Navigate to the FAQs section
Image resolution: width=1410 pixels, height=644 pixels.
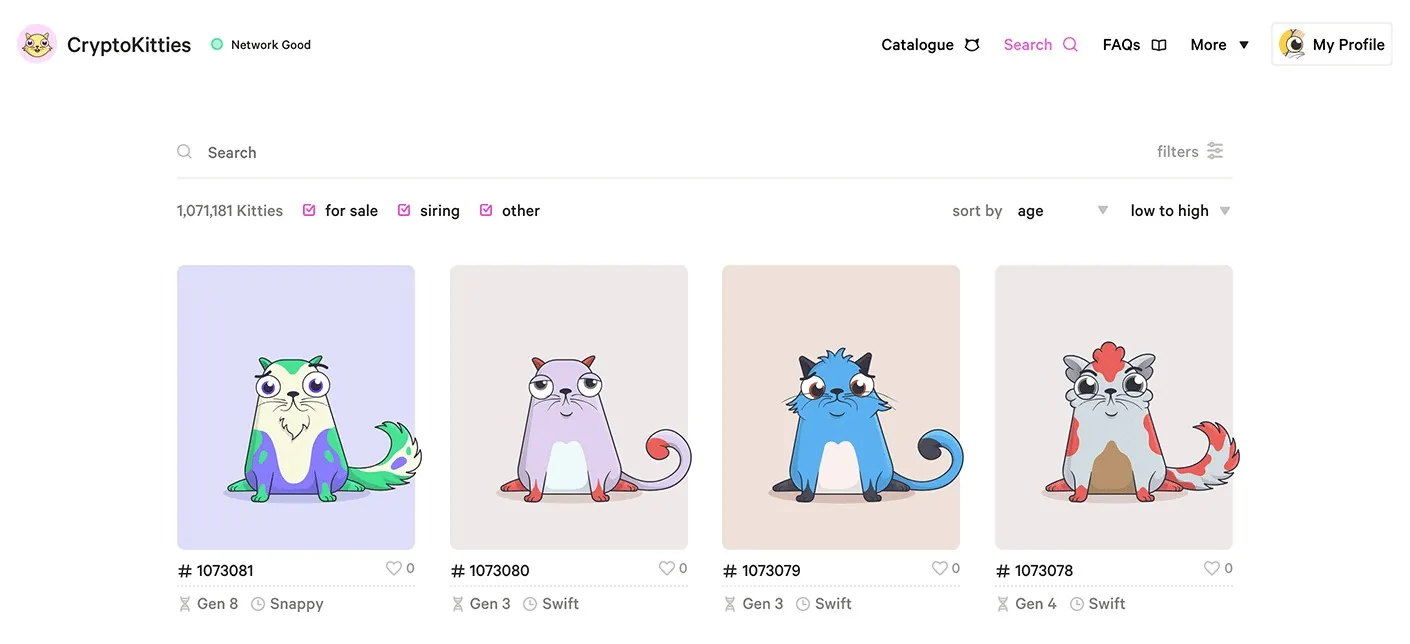(1121, 44)
